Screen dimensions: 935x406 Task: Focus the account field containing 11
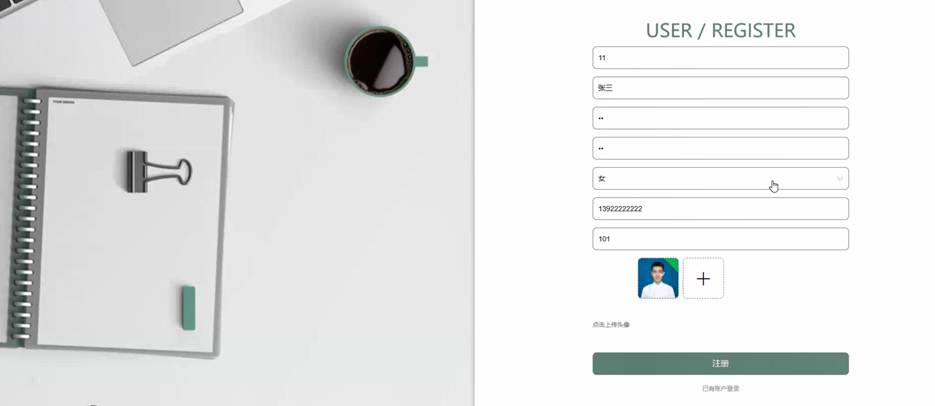coord(720,58)
